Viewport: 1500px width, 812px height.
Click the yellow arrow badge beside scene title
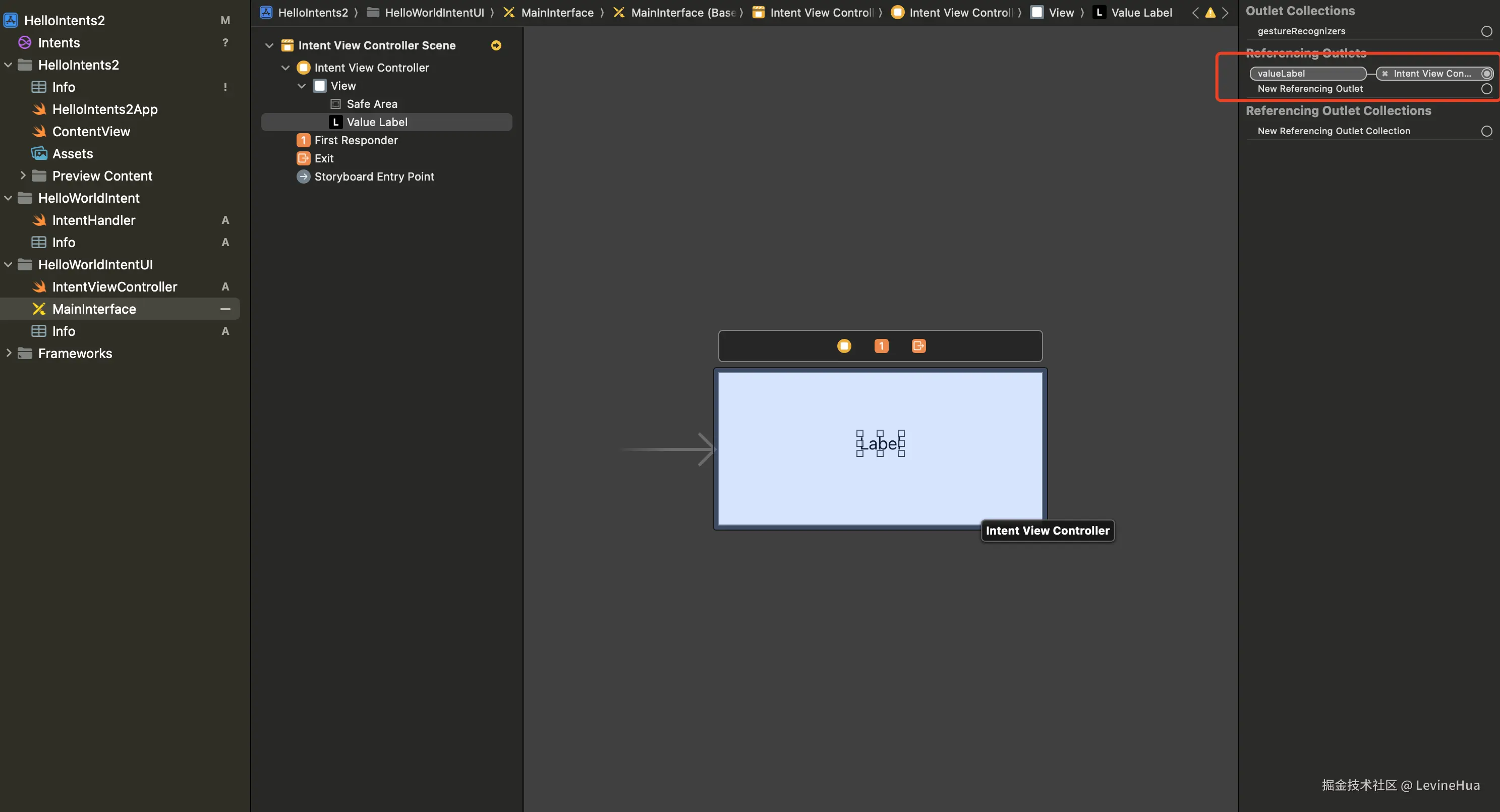point(496,45)
